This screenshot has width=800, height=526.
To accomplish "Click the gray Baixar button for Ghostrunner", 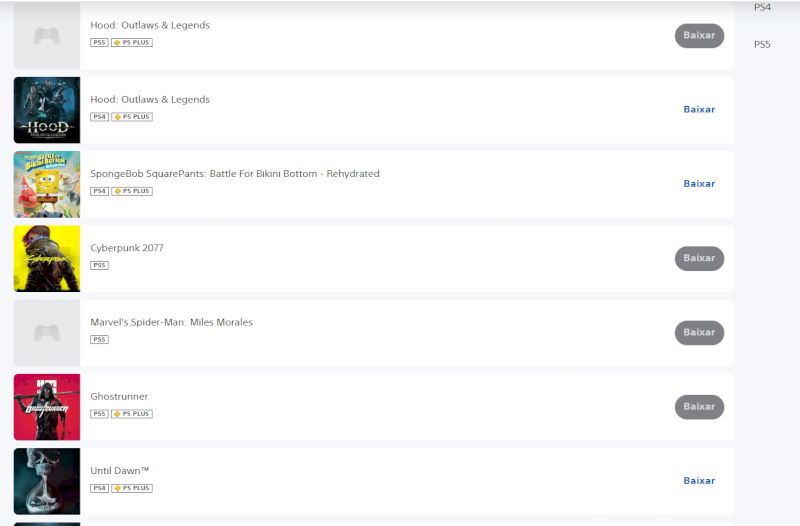I will coord(699,407).
